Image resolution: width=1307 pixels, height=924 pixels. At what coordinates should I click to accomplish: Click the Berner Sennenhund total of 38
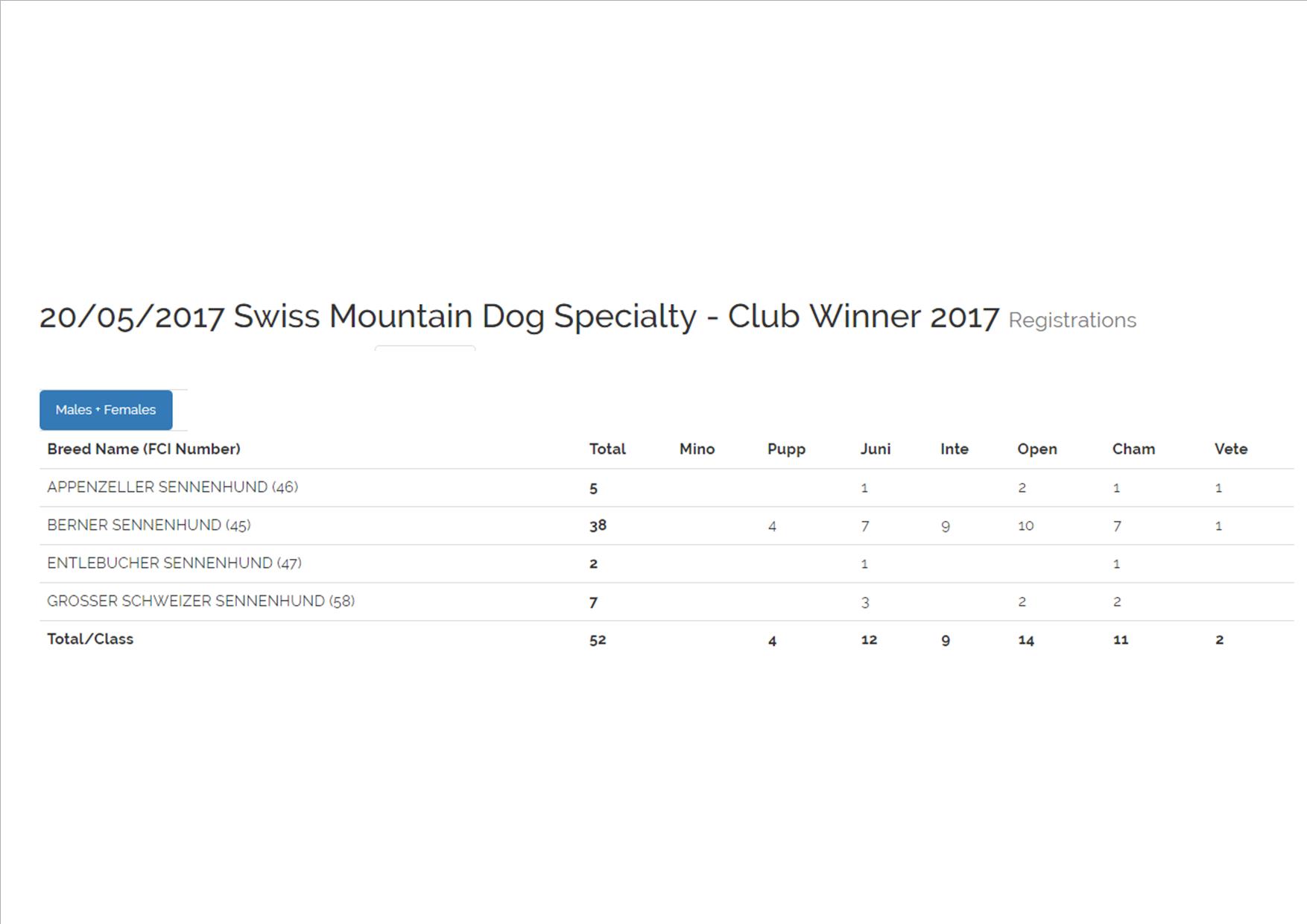598,525
